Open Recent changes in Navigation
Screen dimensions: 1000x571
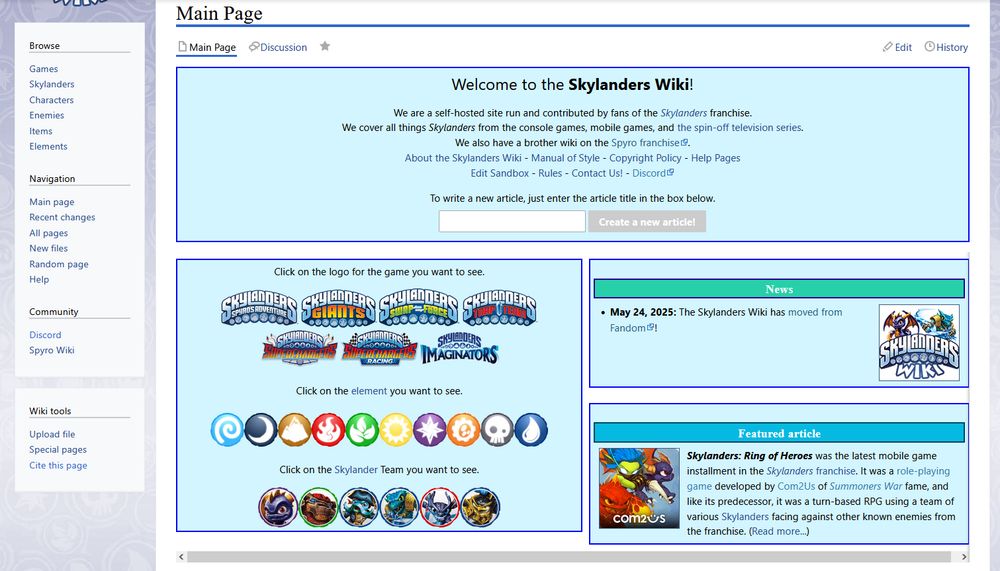[62, 217]
